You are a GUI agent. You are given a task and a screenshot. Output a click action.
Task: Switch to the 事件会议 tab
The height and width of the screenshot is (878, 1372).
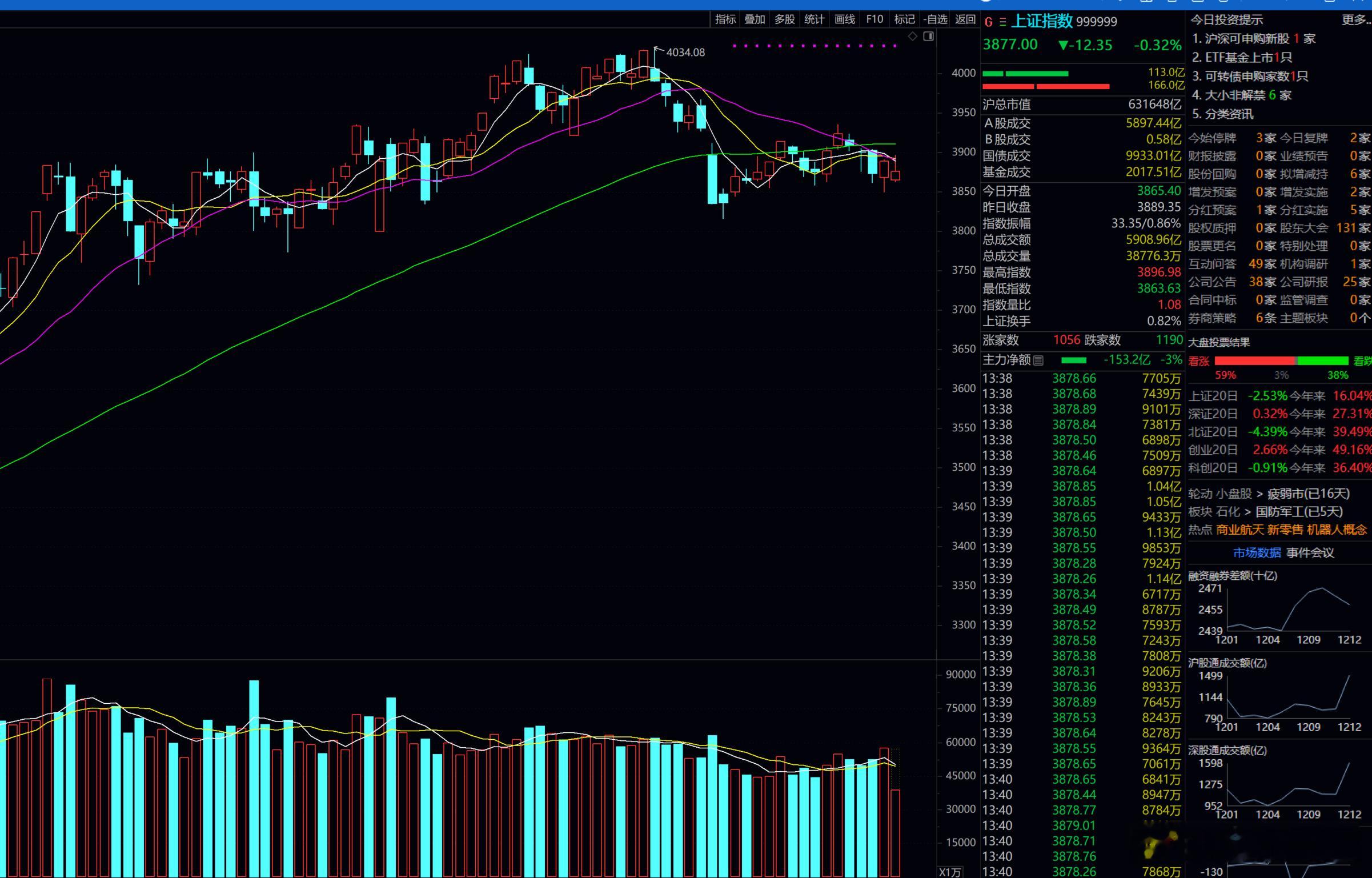click(x=1310, y=553)
